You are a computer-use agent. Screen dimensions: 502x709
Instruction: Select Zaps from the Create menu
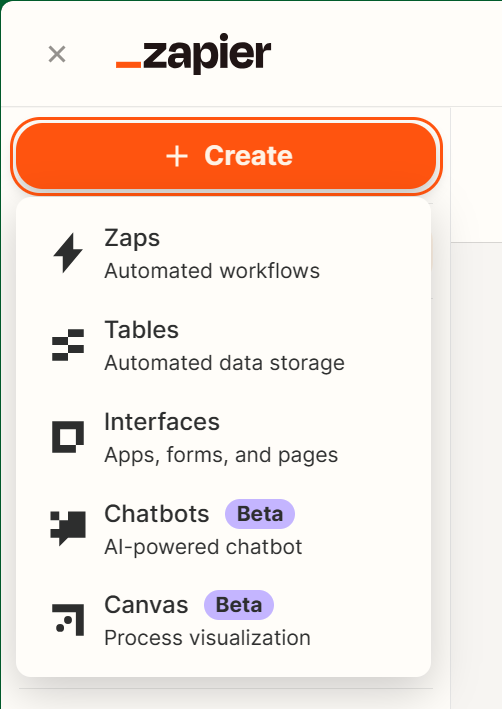(x=223, y=254)
